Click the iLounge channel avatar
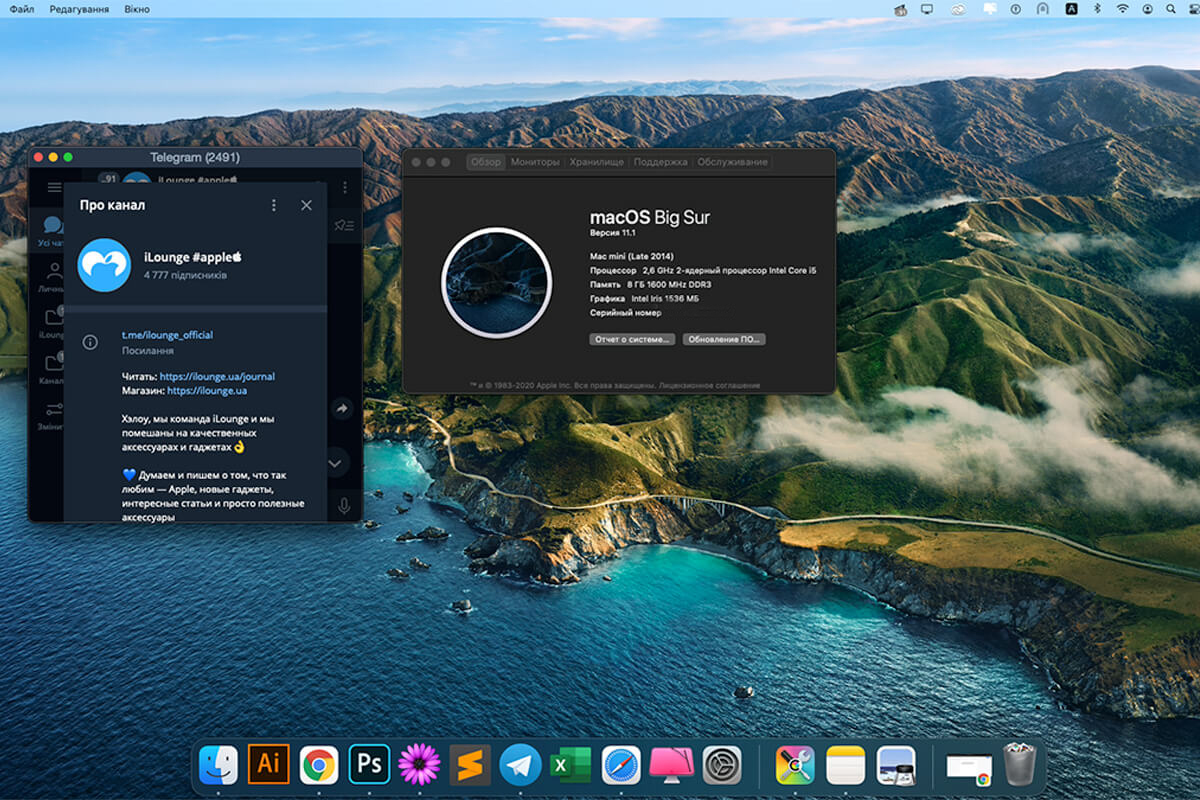 (104, 265)
